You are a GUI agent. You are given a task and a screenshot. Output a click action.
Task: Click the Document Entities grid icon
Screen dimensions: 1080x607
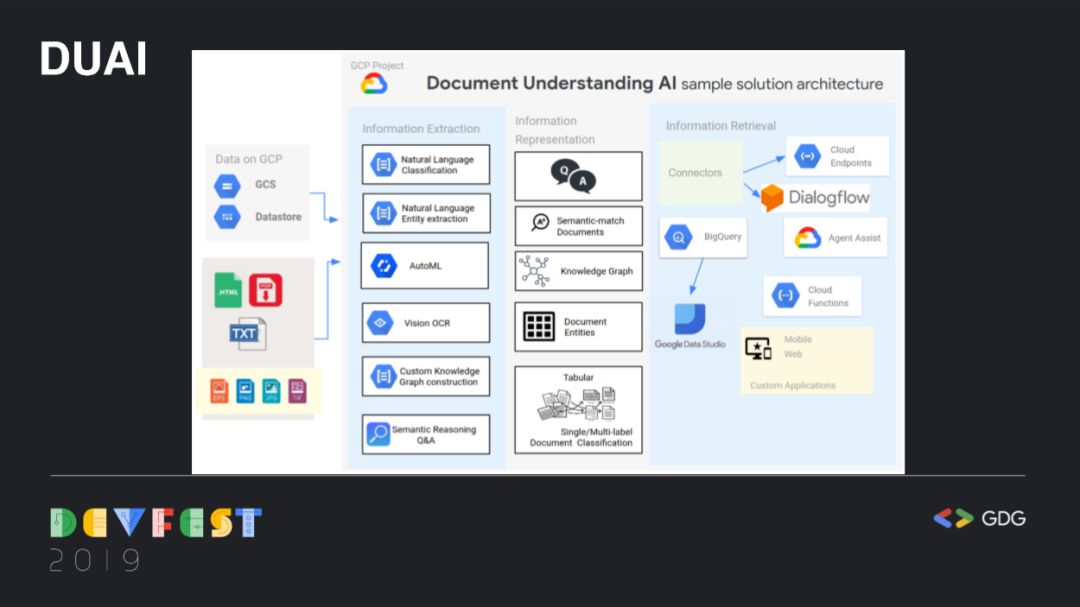point(539,327)
